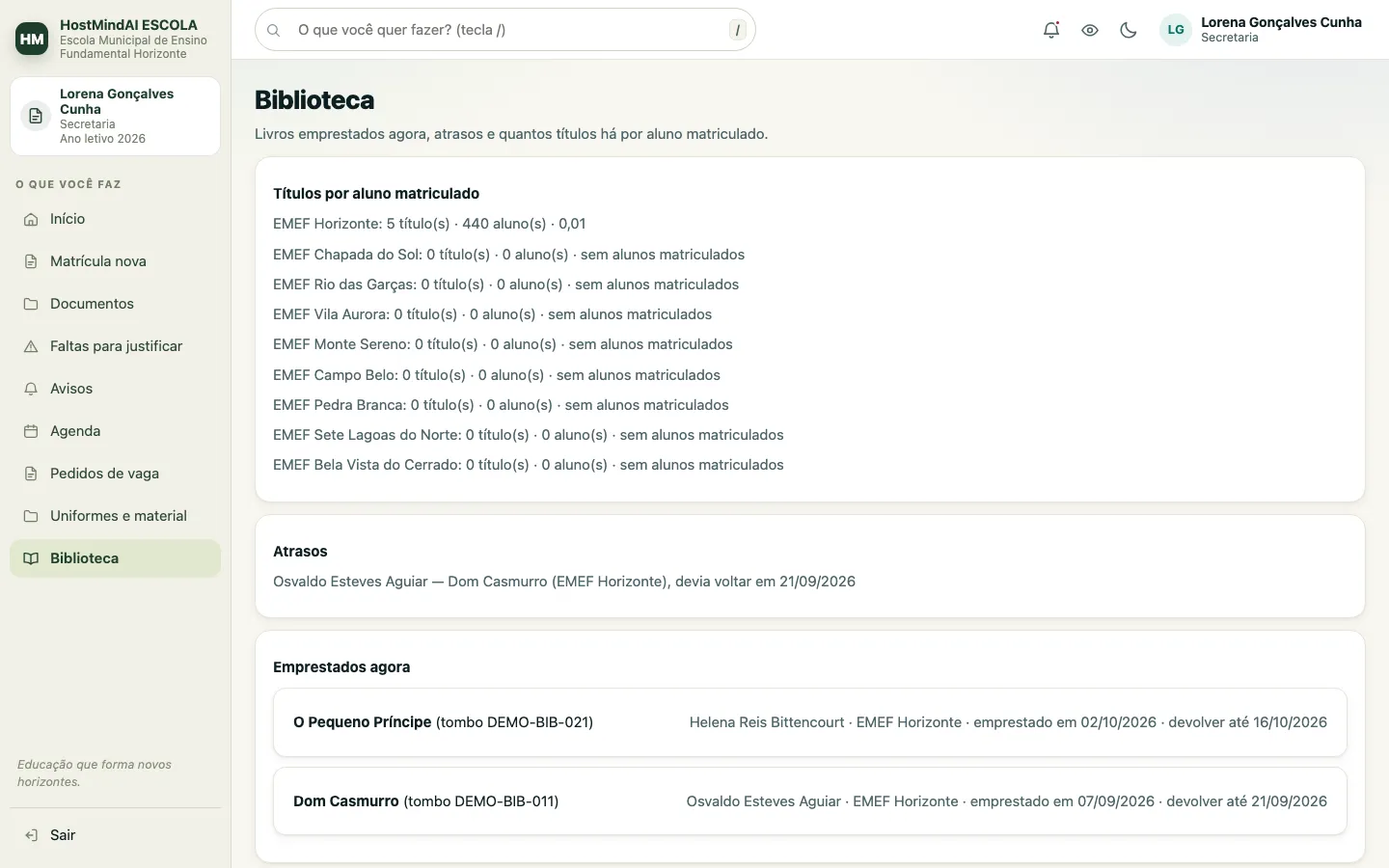
Task: Click the Pedidos de vaga document icon
Action: pos(31,474)
